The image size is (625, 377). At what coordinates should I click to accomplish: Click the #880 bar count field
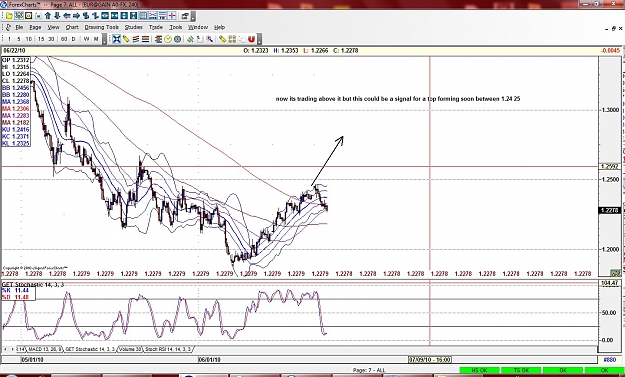click(610, 359)
